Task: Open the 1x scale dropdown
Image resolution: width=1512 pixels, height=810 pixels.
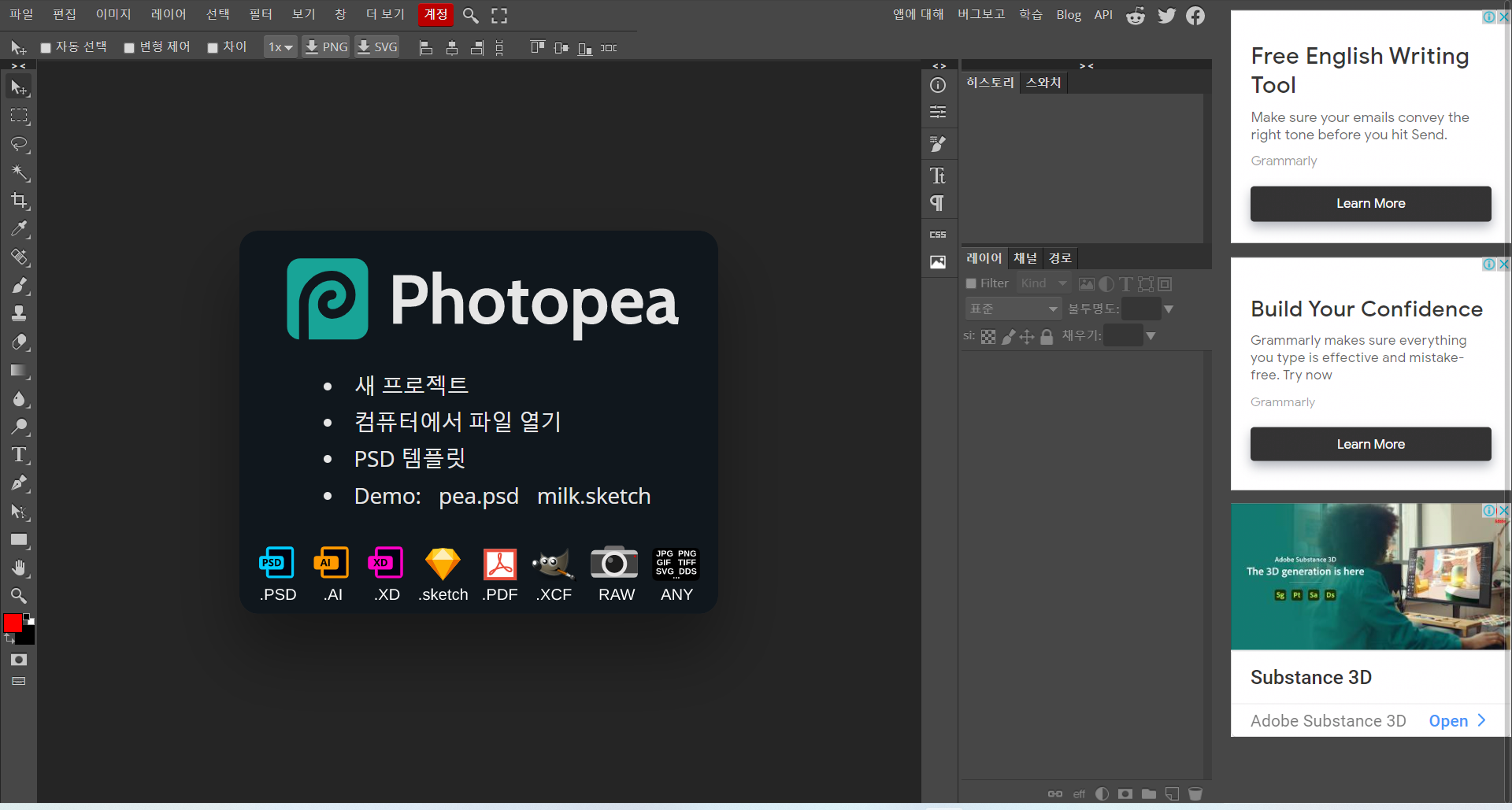Action: (x=280, y=47)
